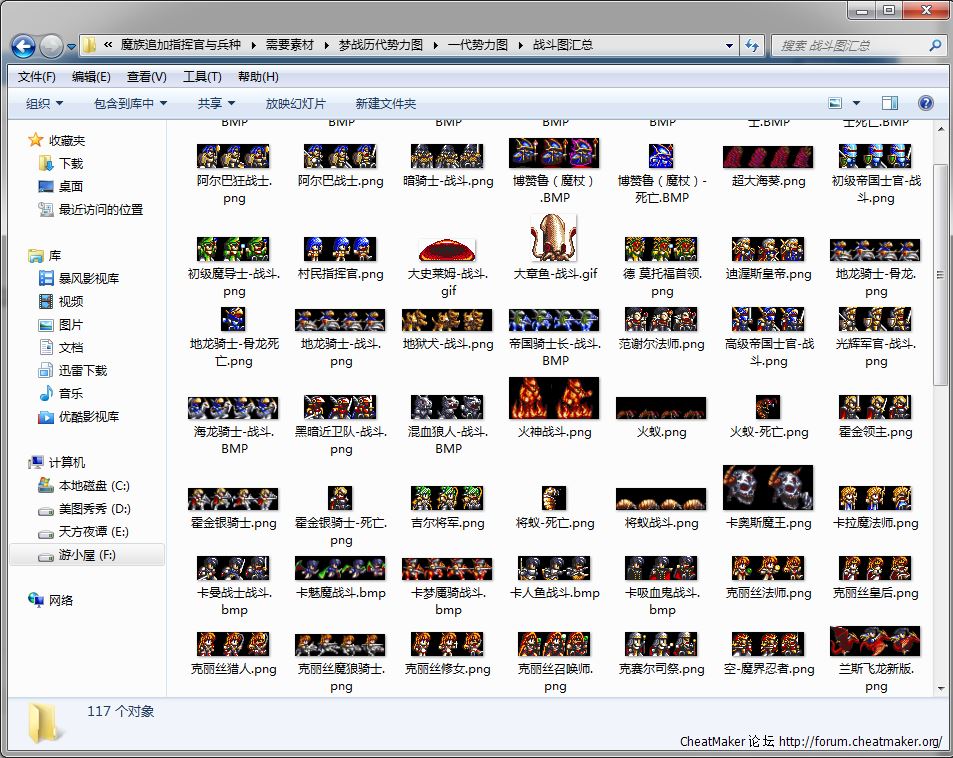This screenshot has width=953, height=758.
Task: Click the refresh button beside address bar
Action: (x=752, y=46)
